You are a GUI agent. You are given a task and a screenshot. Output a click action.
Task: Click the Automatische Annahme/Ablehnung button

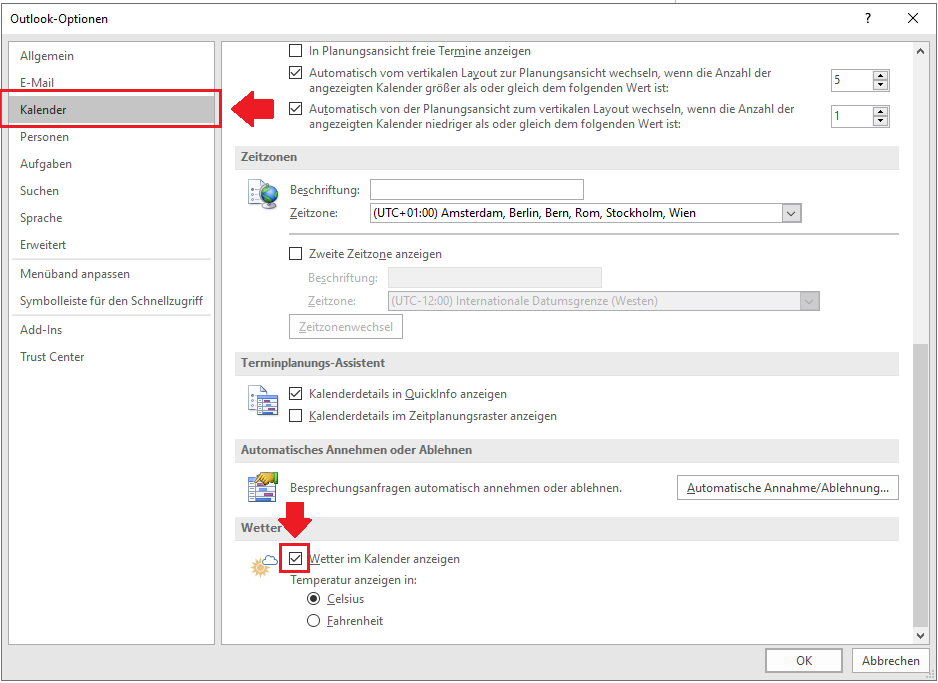coord(788,487)
